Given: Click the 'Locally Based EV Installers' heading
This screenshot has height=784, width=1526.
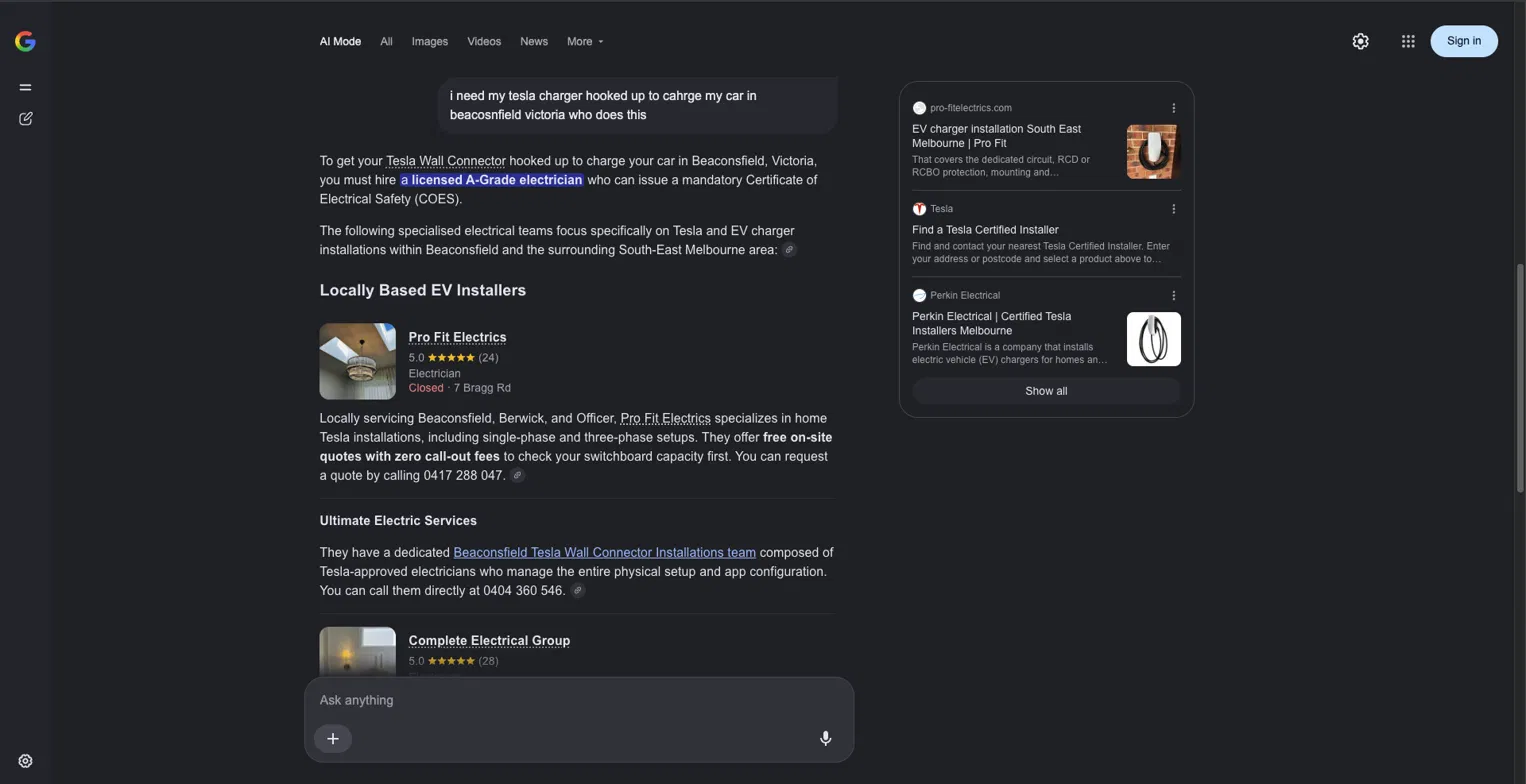Looking at the screenshot, I should click(x=423, y=290).
